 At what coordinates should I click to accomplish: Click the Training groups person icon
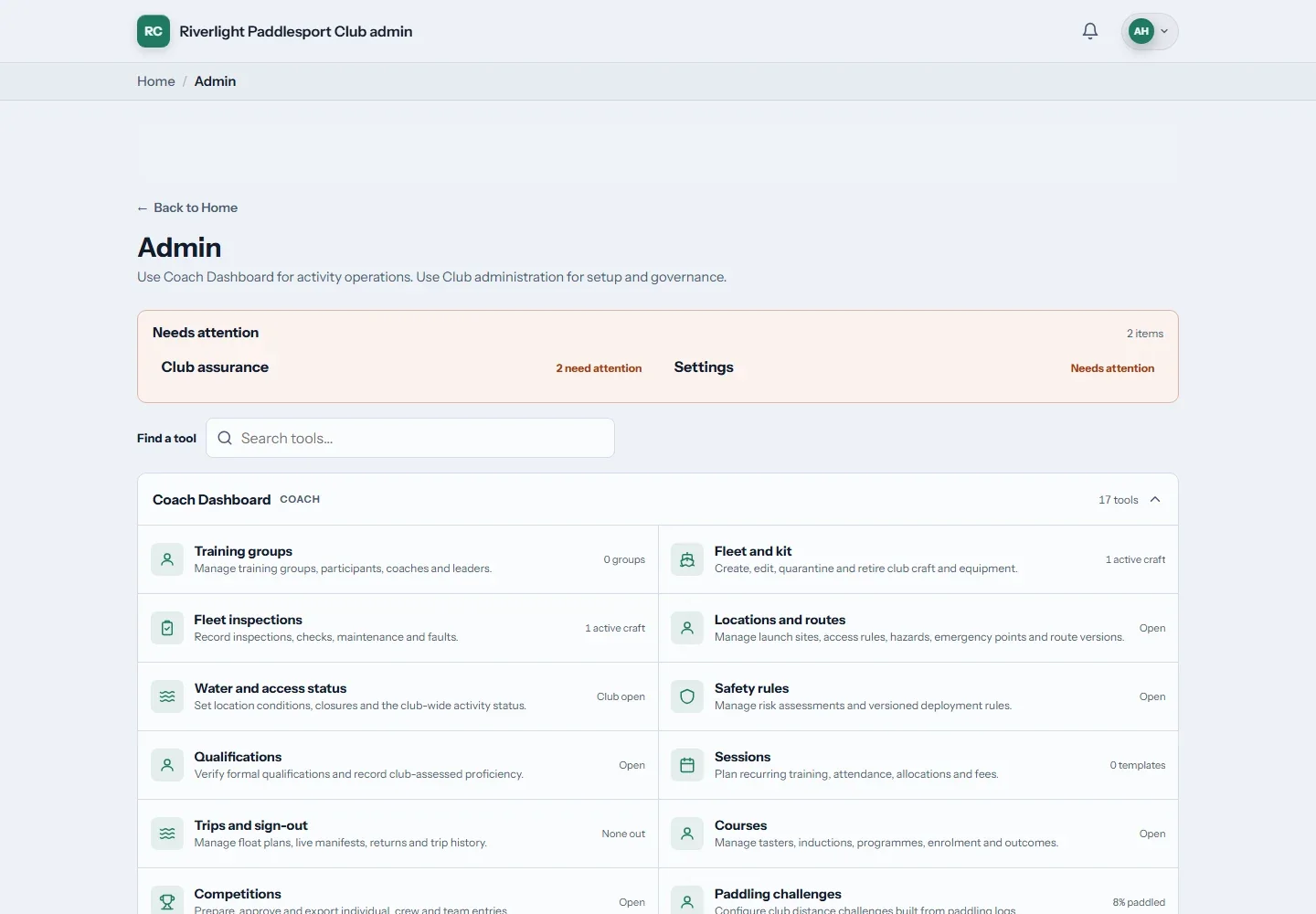tap(167, 559)
